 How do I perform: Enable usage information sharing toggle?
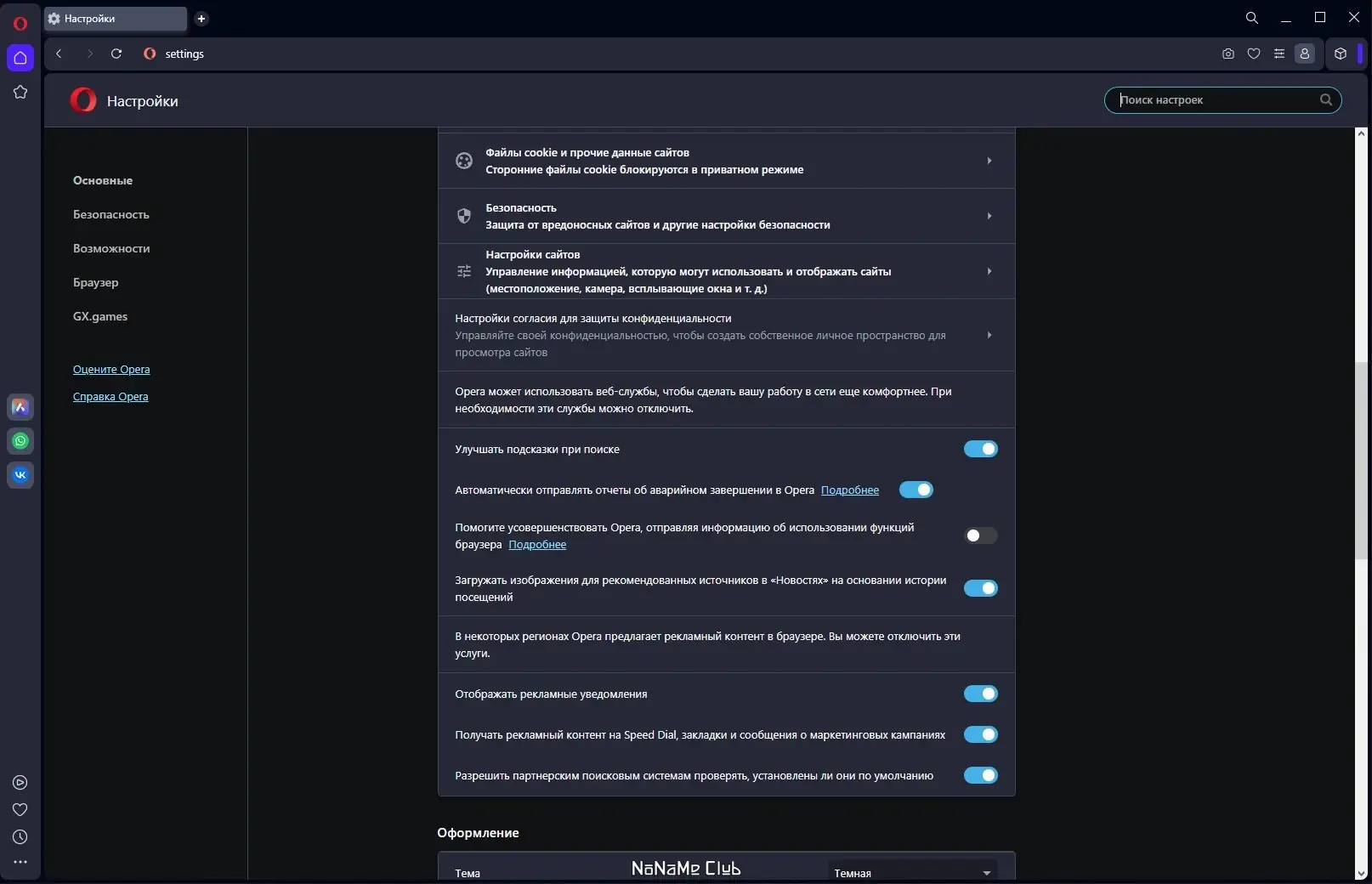tap(980, 535)
